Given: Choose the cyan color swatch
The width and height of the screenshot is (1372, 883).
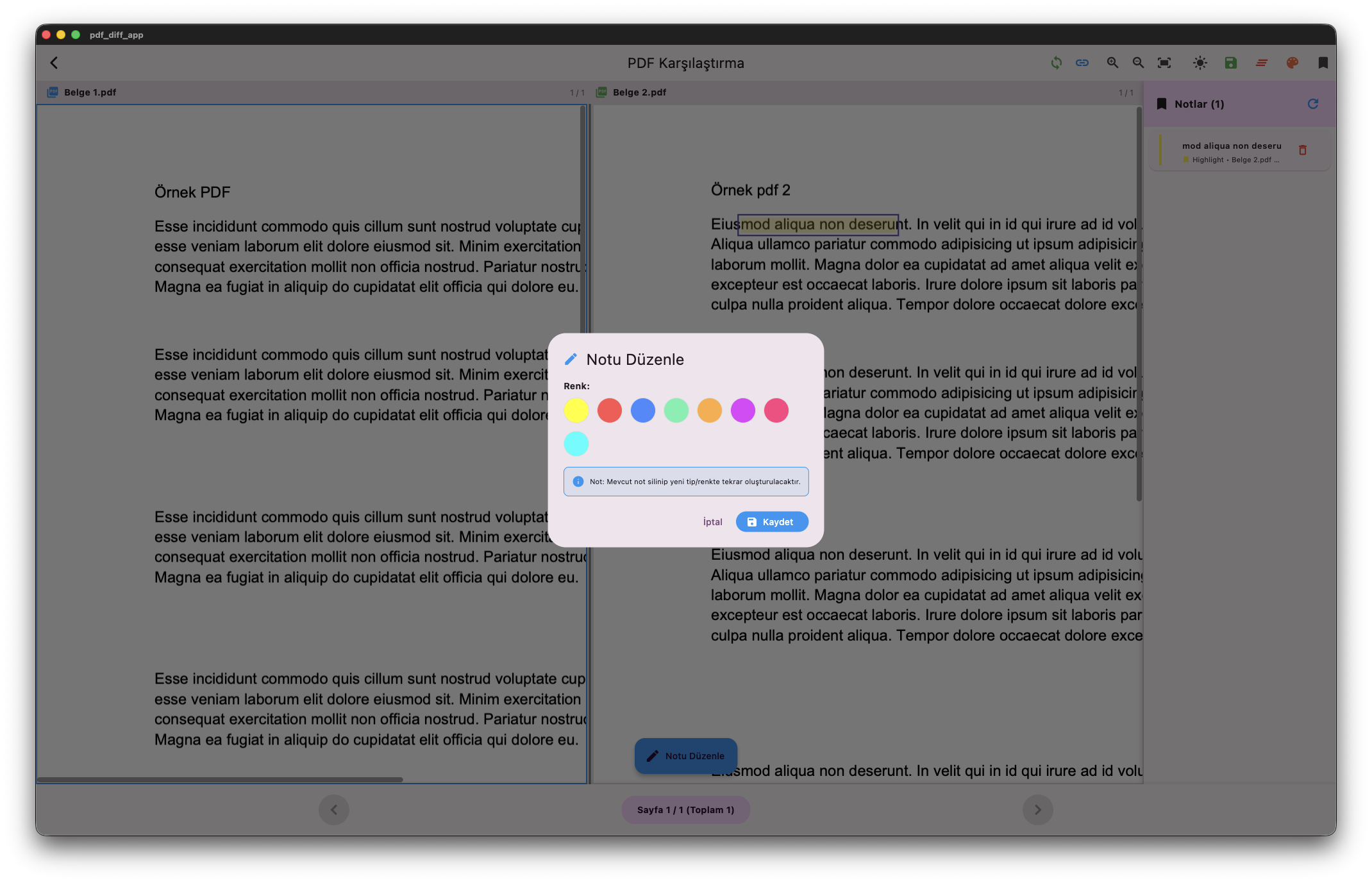Looking at the screenshot, I should tap(576, 444).
